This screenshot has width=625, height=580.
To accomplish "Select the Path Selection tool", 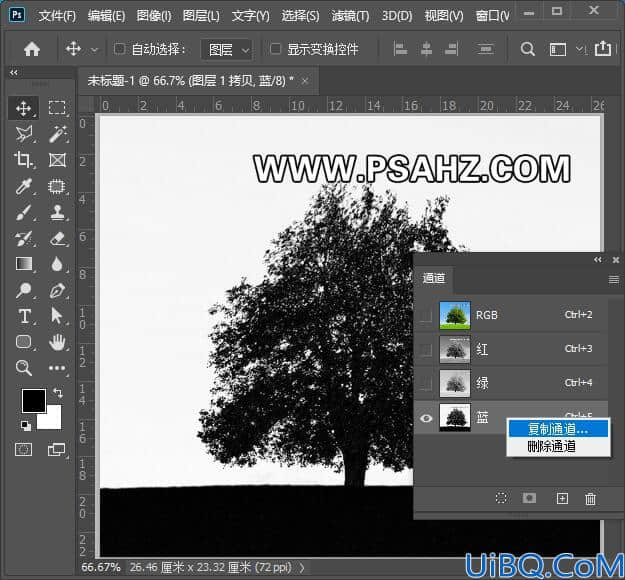I will 57,316.
